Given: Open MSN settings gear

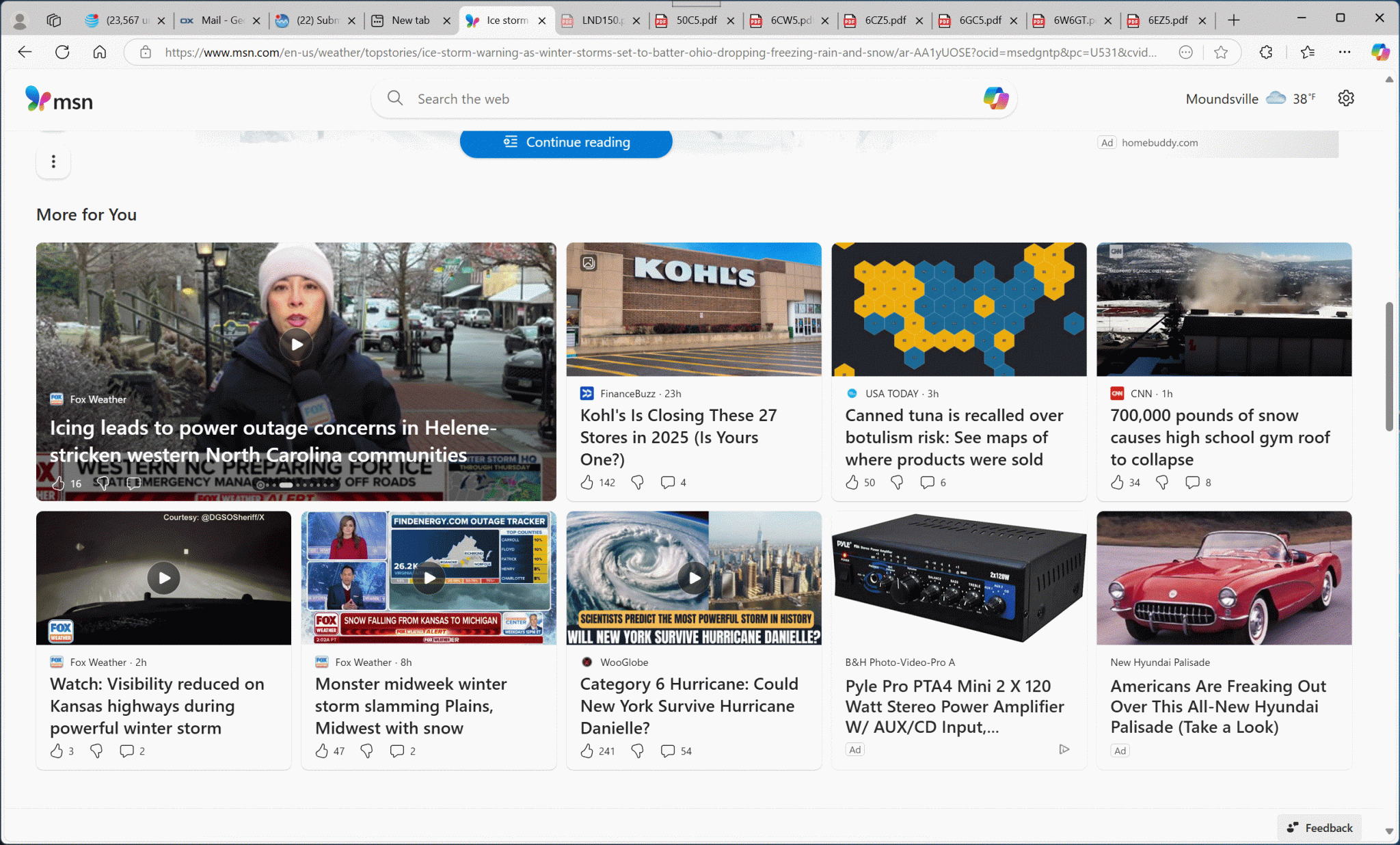Looking at the screenshot, I should pos(1346,98).
